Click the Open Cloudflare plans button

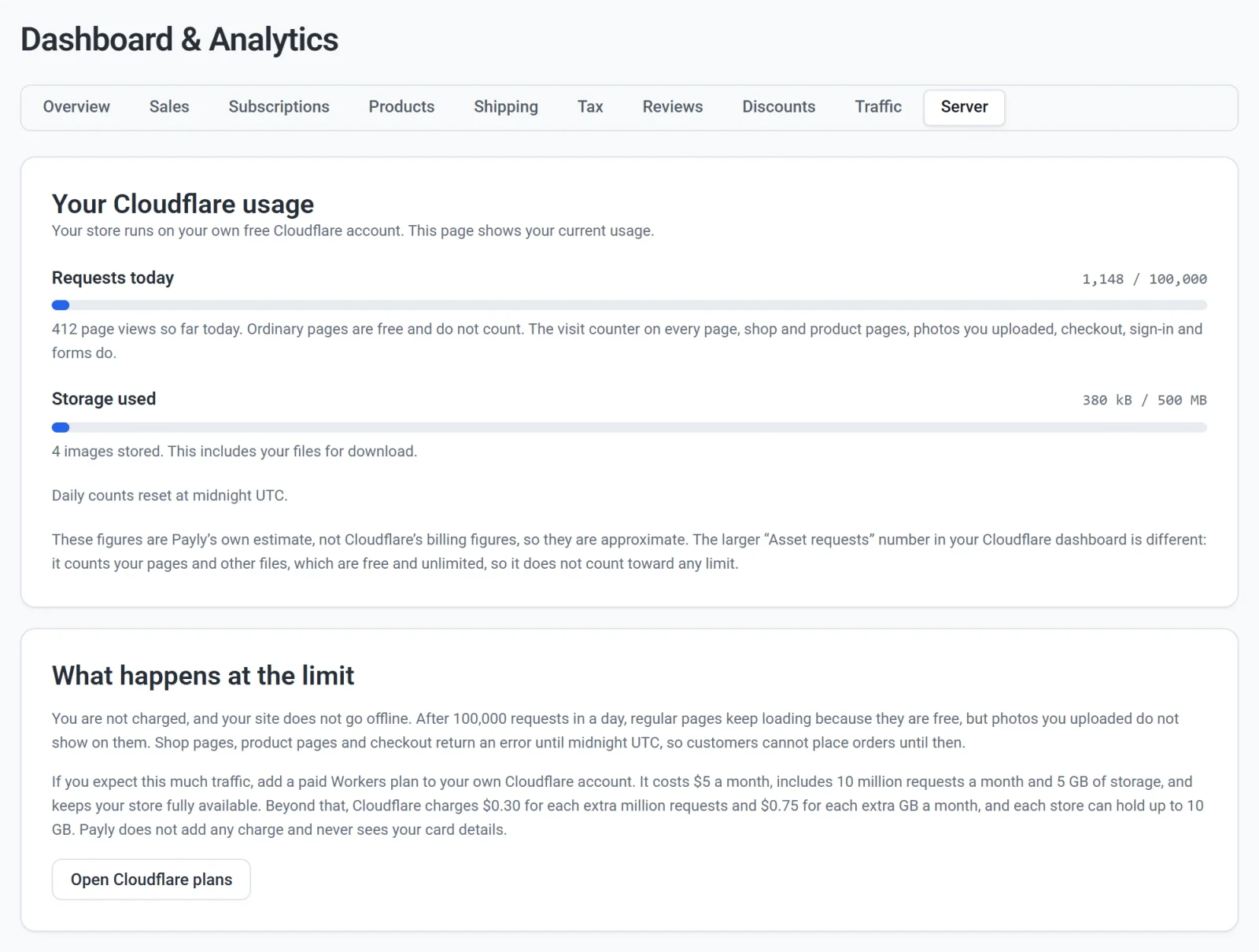coord(151,880)
